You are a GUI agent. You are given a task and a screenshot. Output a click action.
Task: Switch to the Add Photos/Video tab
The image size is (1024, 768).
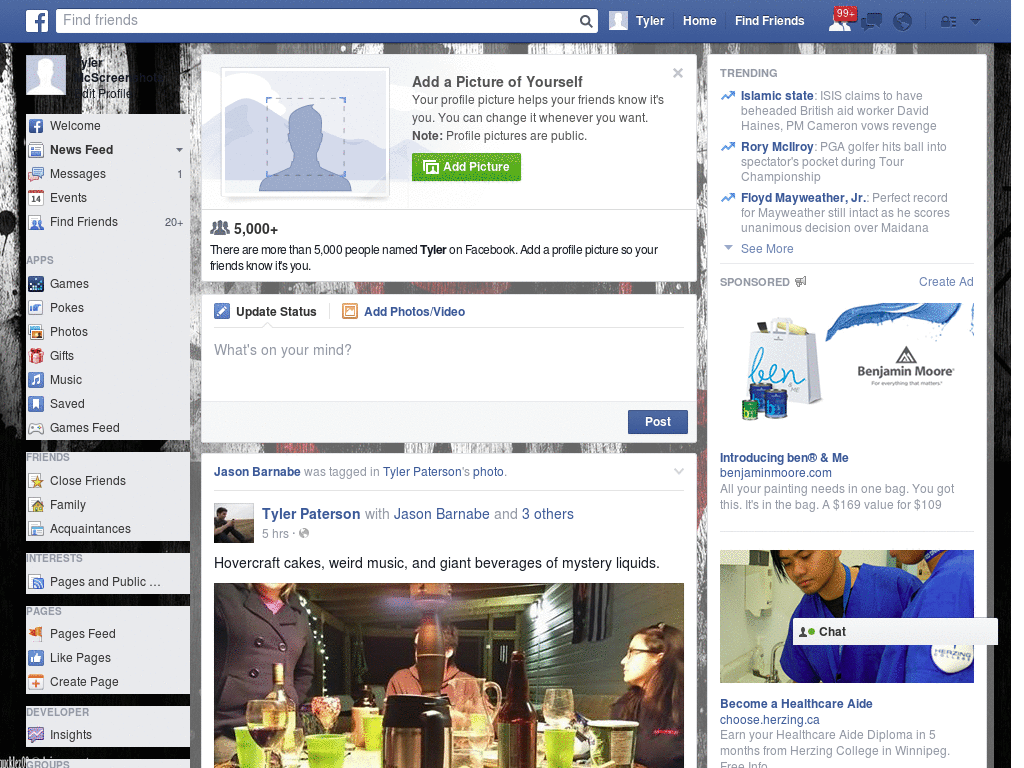pyautogui.click(x=414, y=311)
